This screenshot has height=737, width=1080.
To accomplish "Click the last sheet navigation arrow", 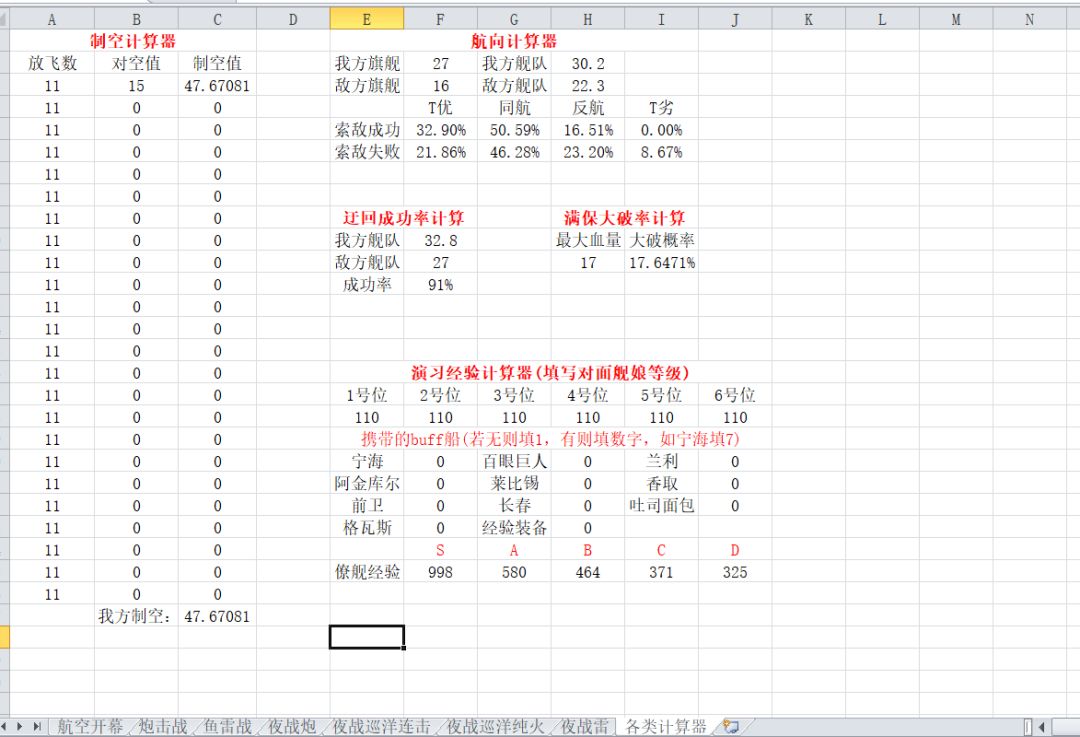I will tap(37, 726).
